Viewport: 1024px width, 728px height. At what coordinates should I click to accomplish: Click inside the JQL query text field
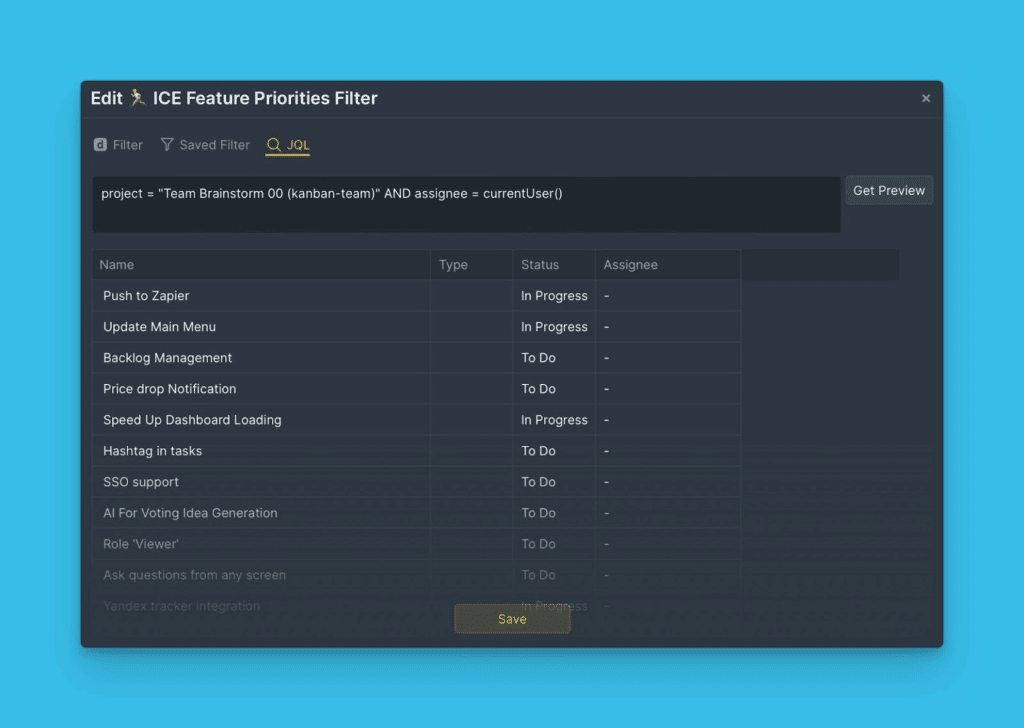pos(465,205)
